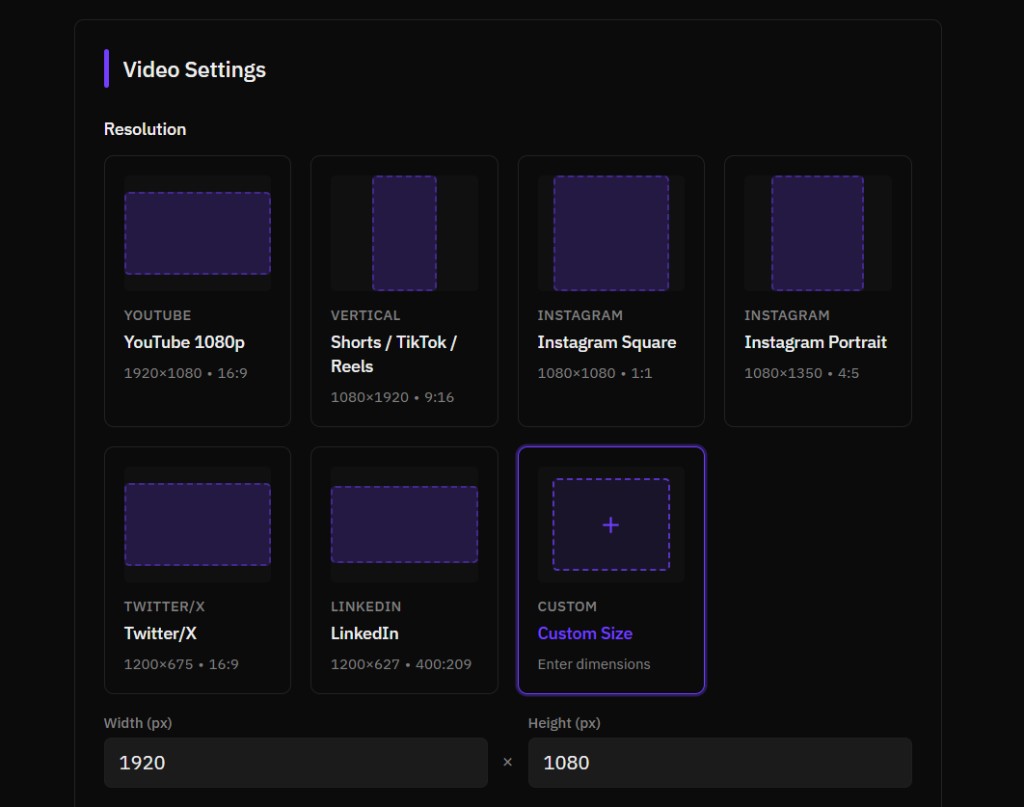
Task: Click the "TWITTER/X" category label
Action: click(x=165, y=607)
